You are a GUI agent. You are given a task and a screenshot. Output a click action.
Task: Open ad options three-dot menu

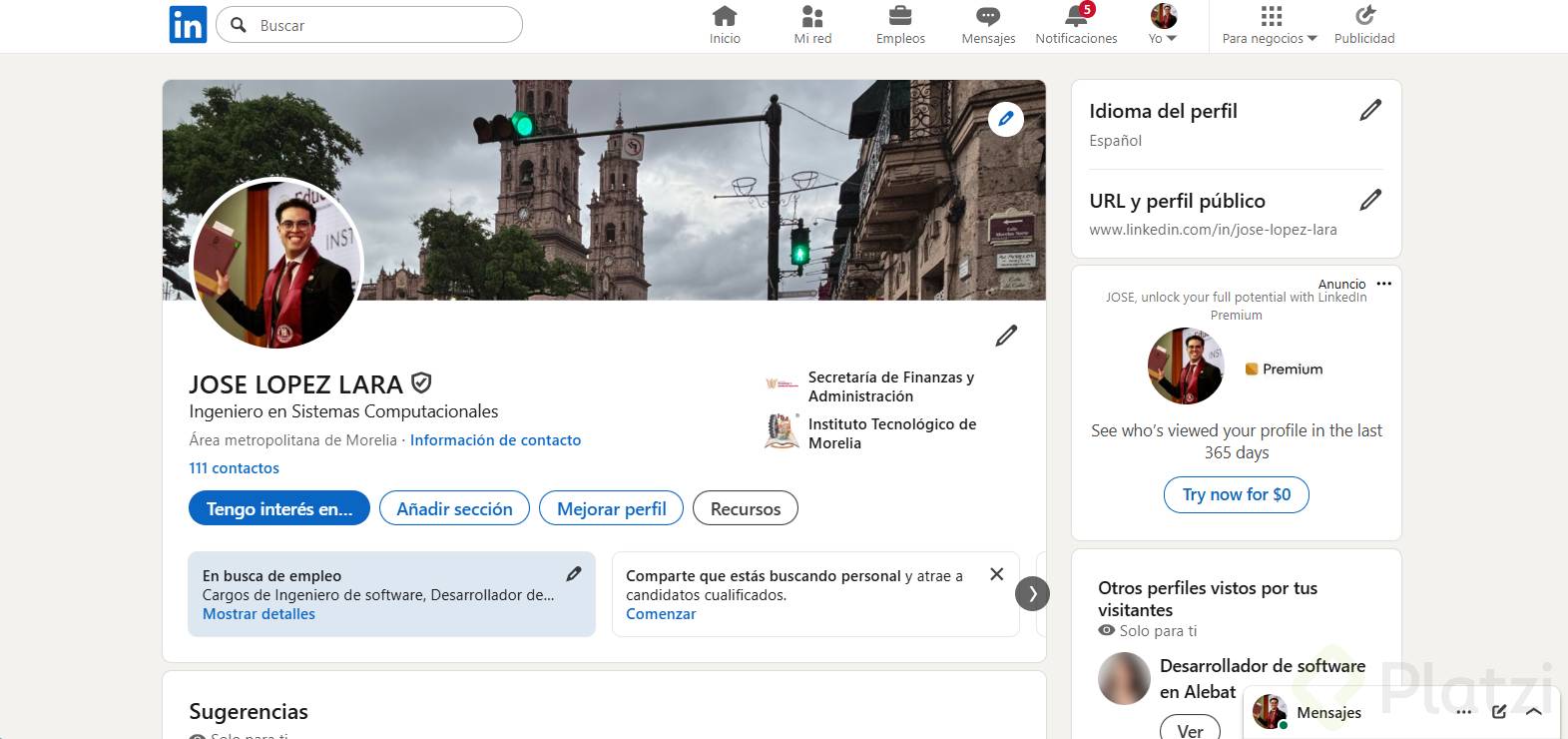click(1383, 284)
